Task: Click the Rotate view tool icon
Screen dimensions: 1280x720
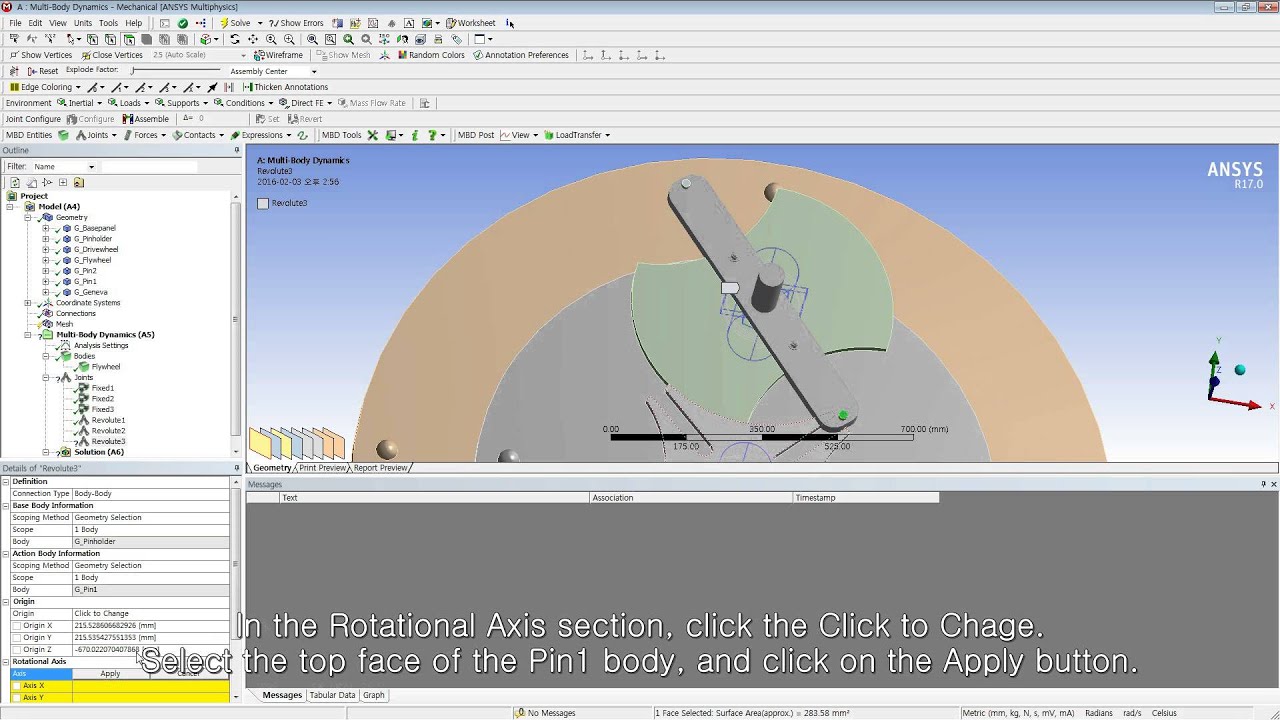Action: pyautogui.click(x=234, y=39)
